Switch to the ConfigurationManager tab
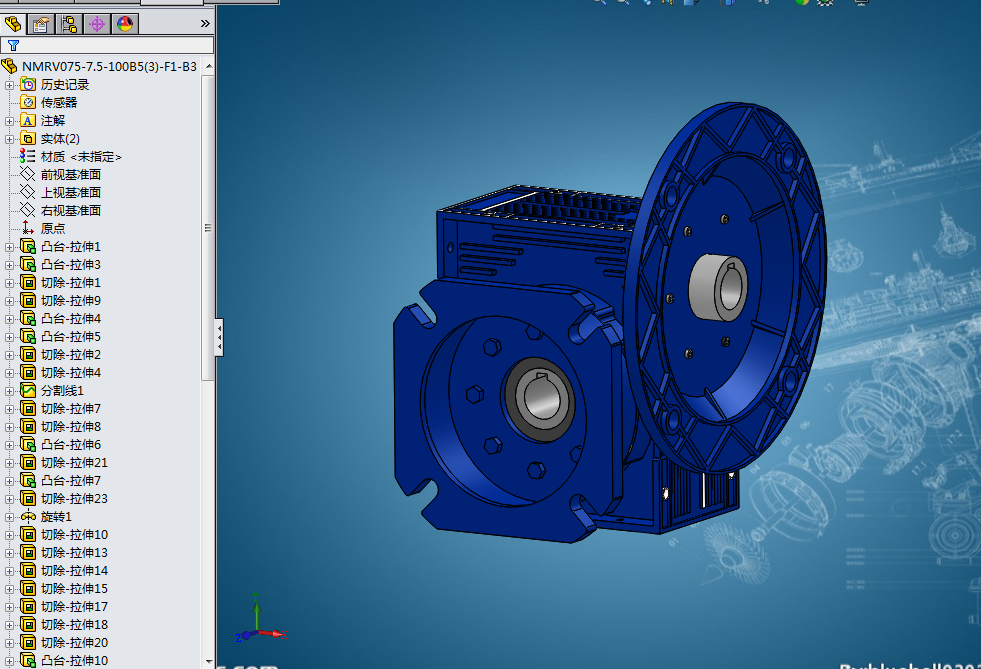The height and width of the screenshot is (669, 981). [x=69, y=24]
